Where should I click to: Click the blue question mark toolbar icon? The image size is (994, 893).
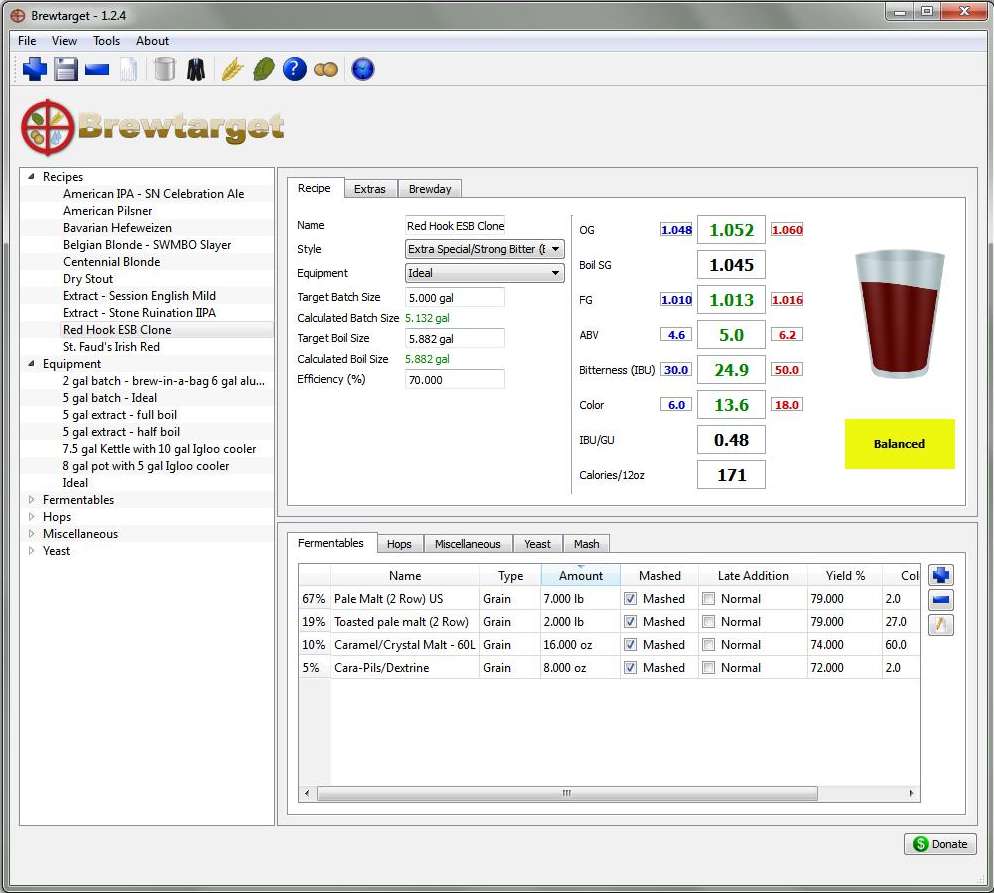(294, 69)
